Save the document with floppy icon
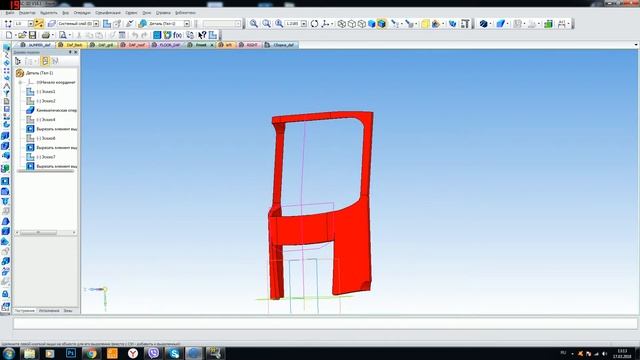The image size is (640, 360). pyautogui.click(x=32, y=36)
